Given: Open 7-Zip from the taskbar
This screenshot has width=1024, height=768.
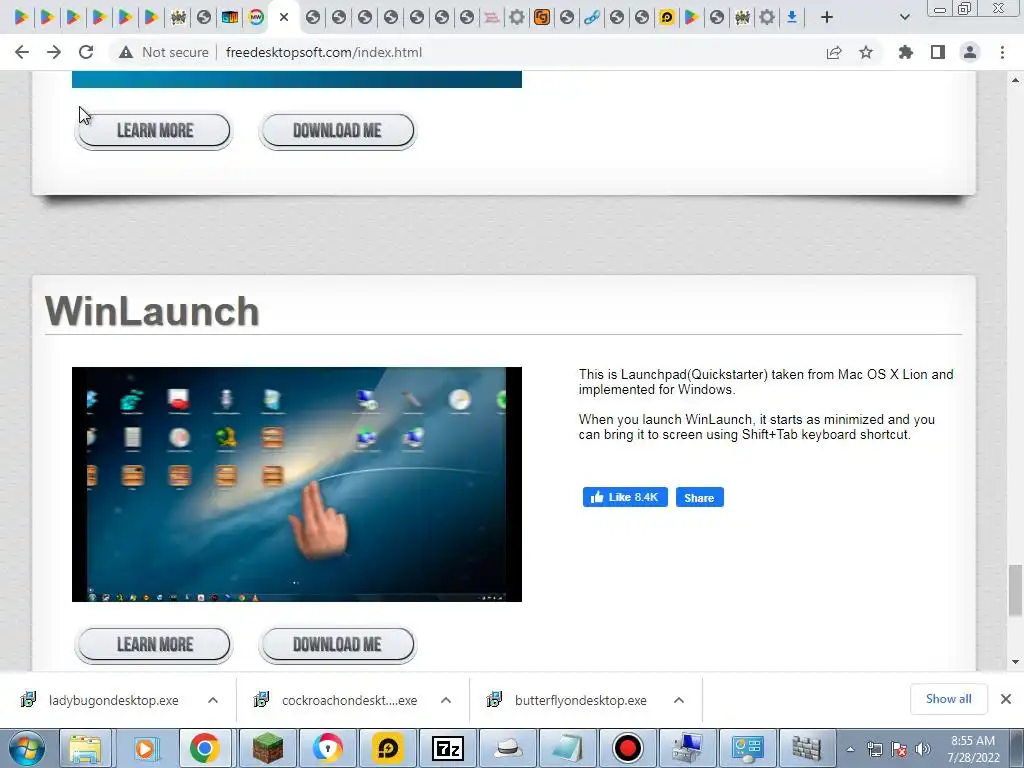Looking at the screenshot, I should [x=448, y=748].
